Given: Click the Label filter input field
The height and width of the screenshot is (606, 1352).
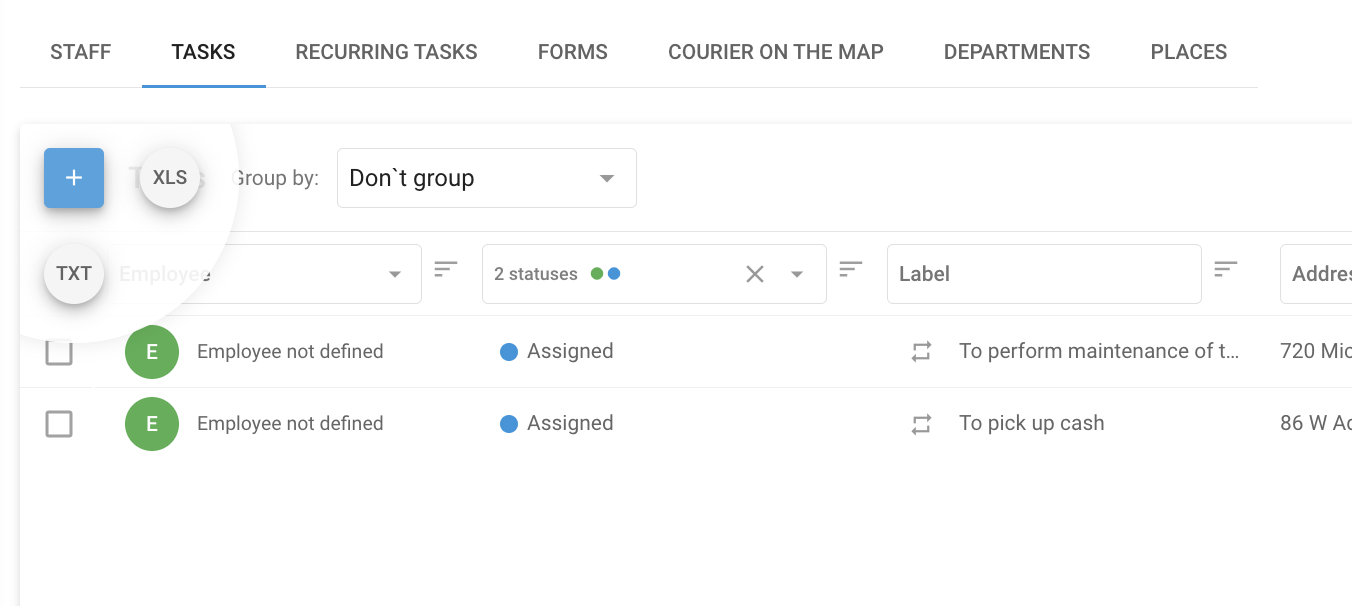Looking at the screenshot, I should (x=1043, y=274).
